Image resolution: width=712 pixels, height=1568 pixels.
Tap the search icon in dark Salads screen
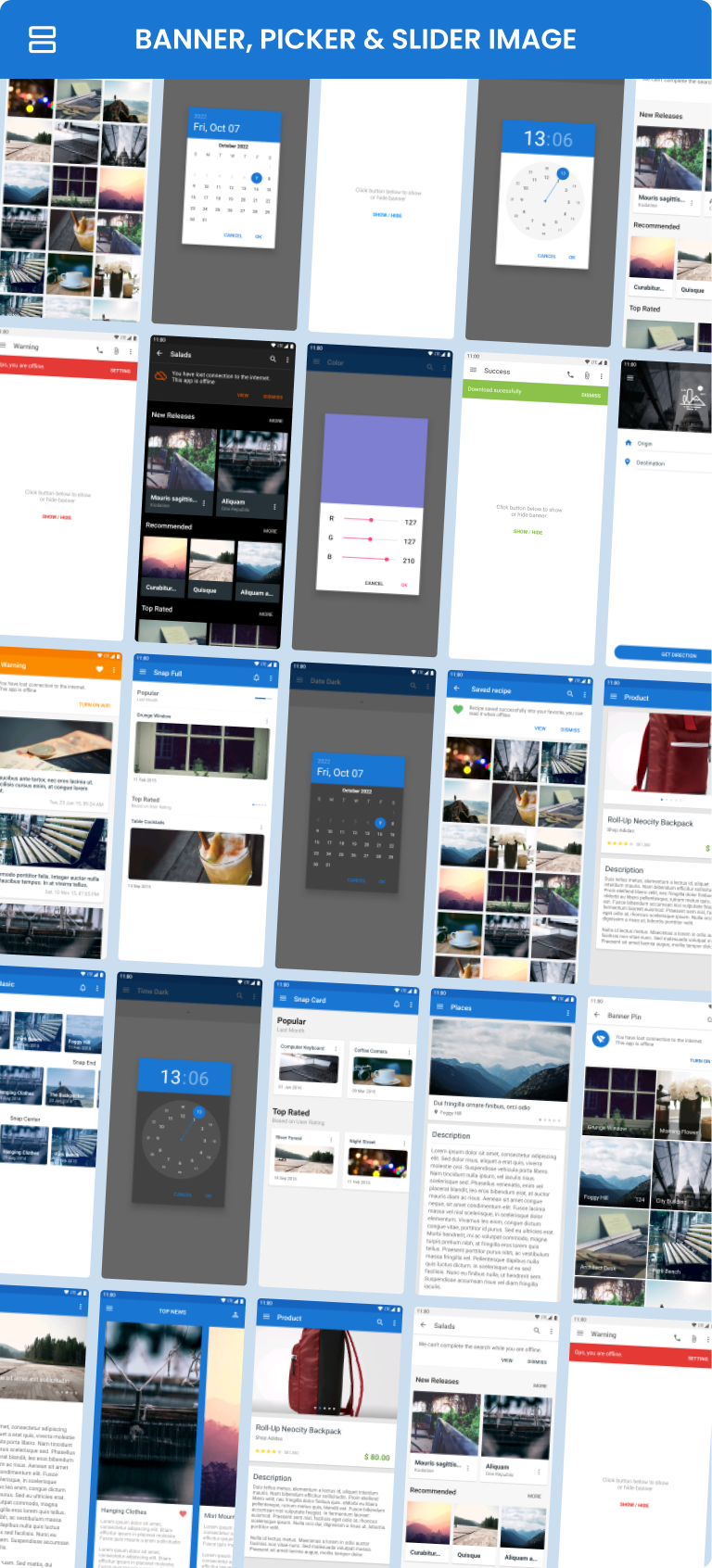tap(273, 358)
